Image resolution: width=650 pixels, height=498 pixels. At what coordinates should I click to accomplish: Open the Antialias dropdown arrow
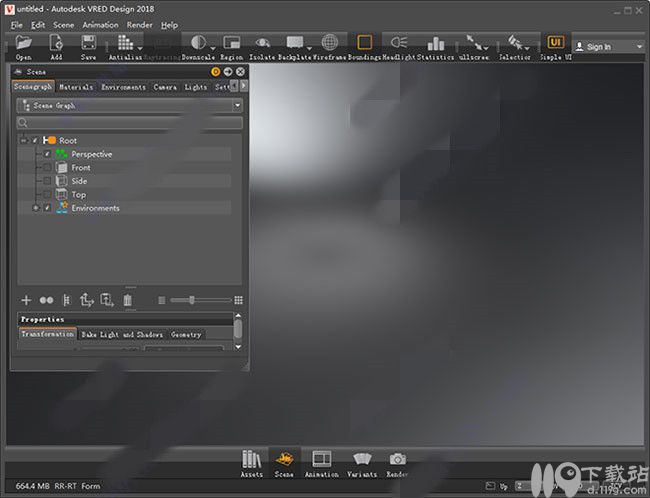click(x=140, y=48)
